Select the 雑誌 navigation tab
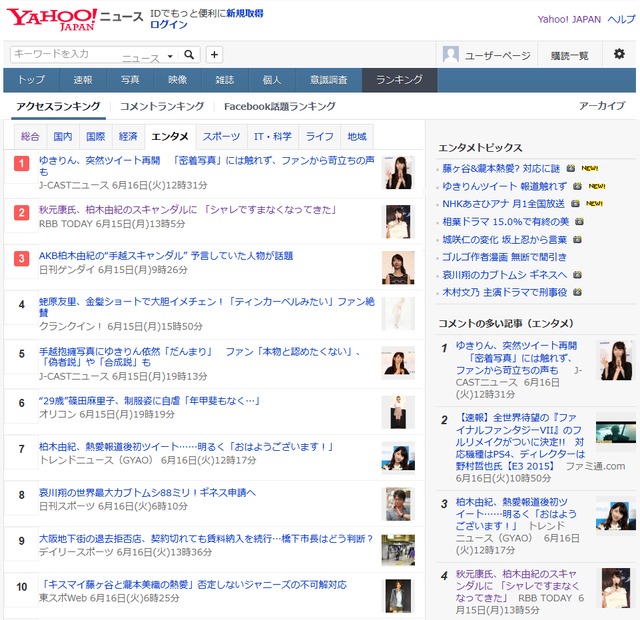 click(x=225, y=80)
